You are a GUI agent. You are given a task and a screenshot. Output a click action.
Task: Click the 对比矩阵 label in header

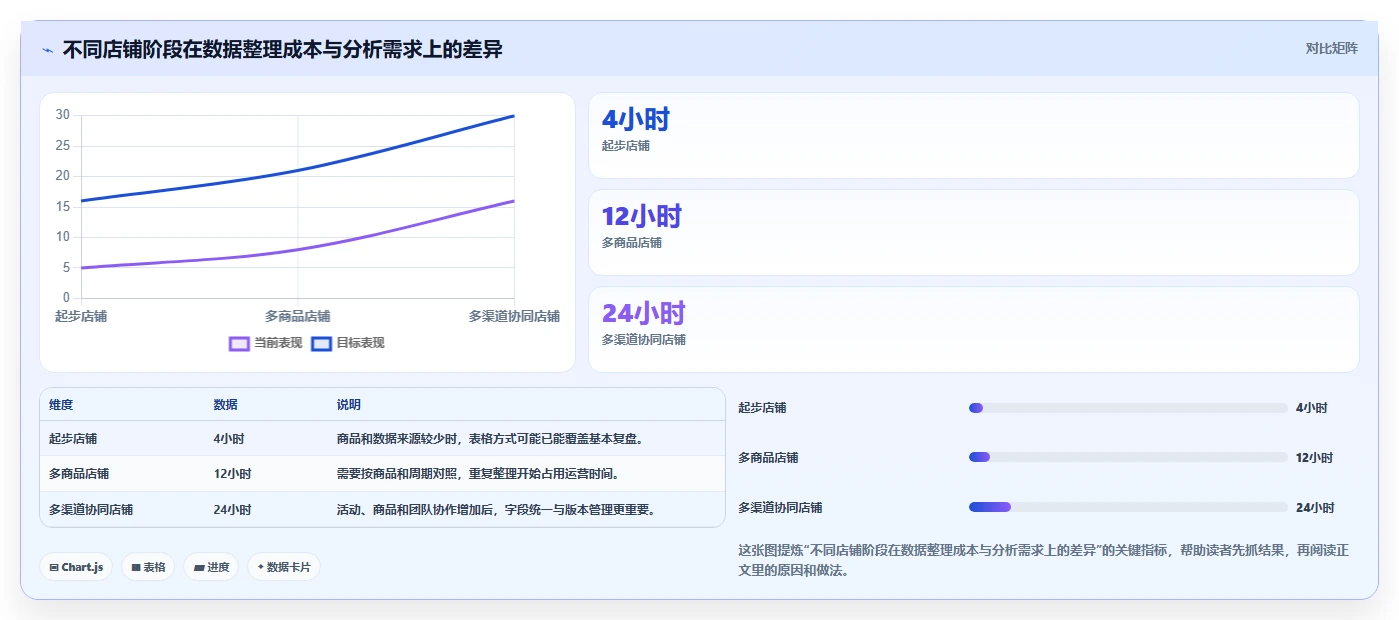point(1331,48)
